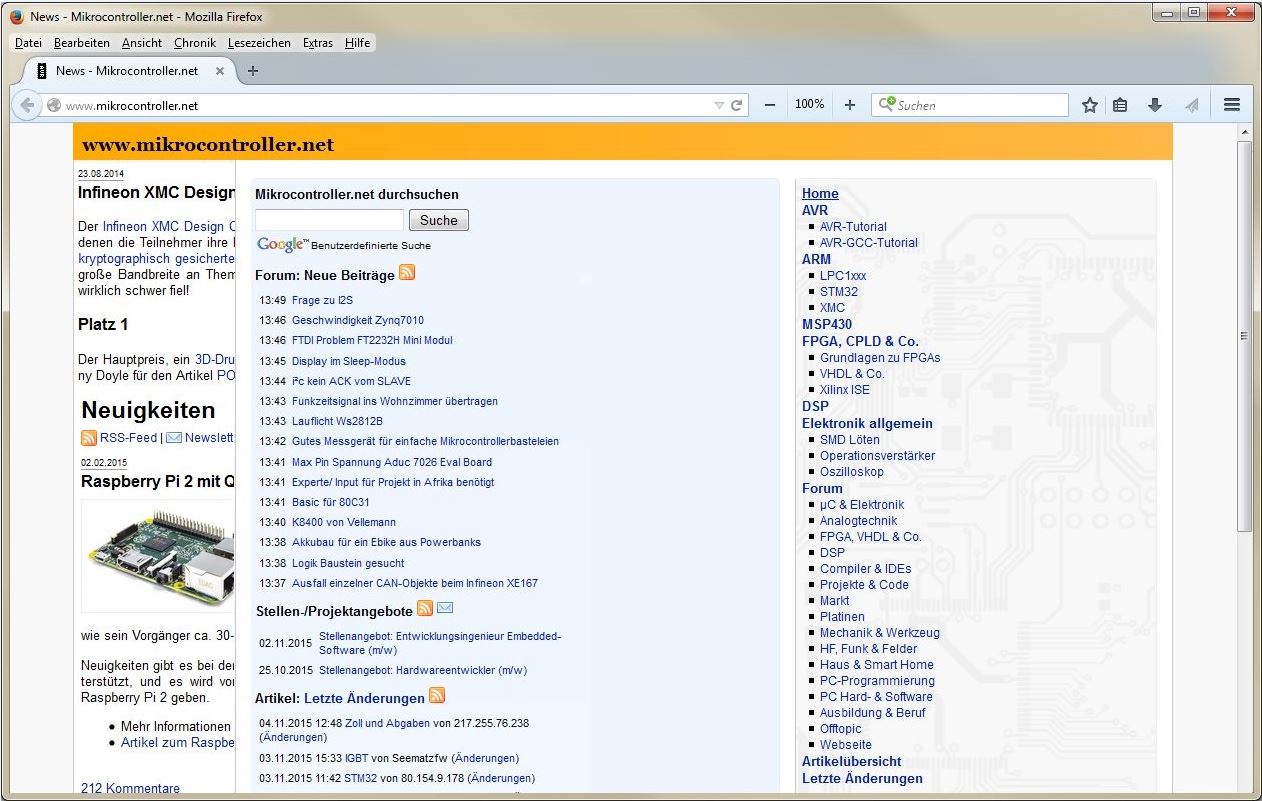Image resolution: width=1262 pixels, height=801 pixels.
Task: Click the Raspberry Pi 2 board image
Action: tap(159, 555)
